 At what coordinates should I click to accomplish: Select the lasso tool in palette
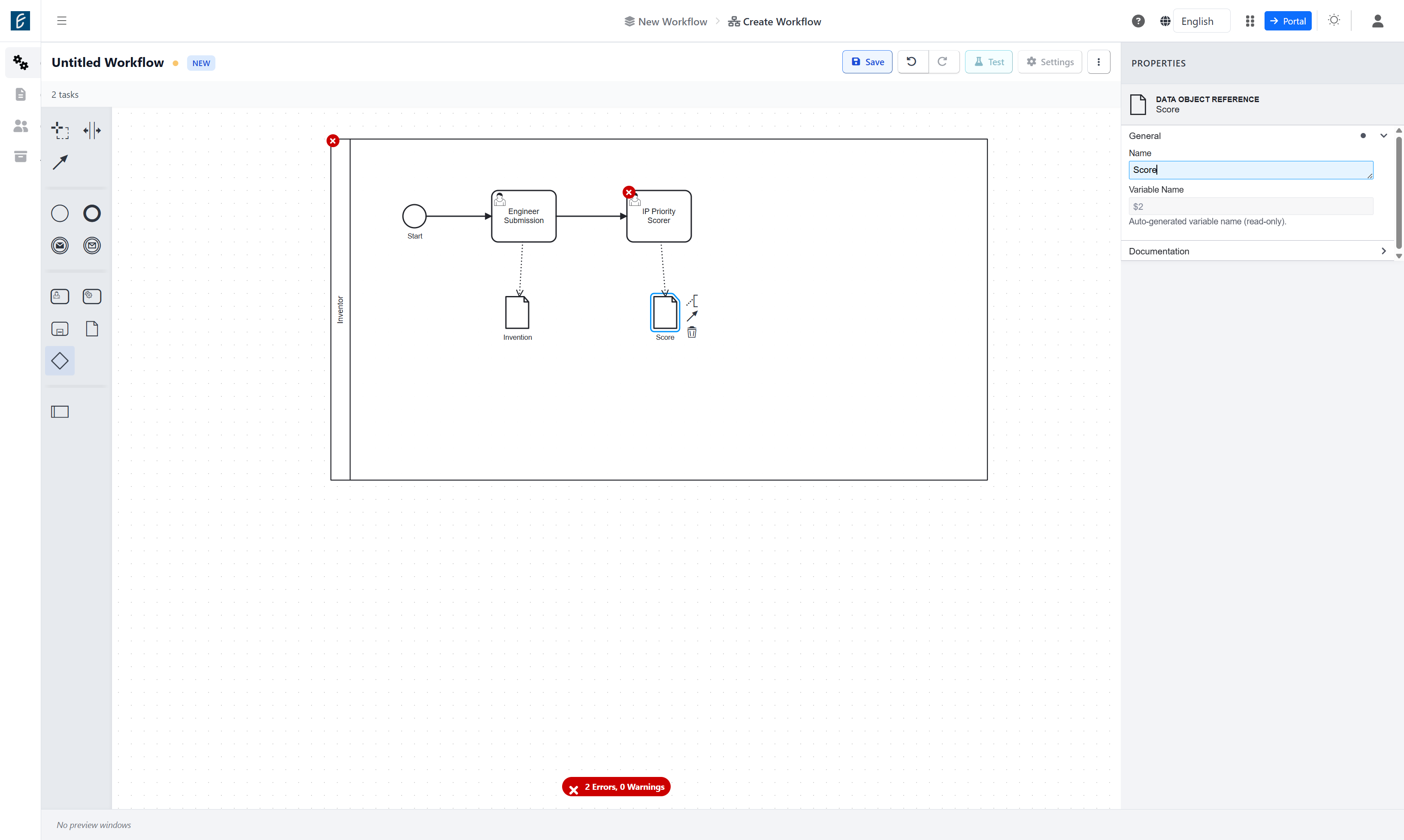coord(60,130)
